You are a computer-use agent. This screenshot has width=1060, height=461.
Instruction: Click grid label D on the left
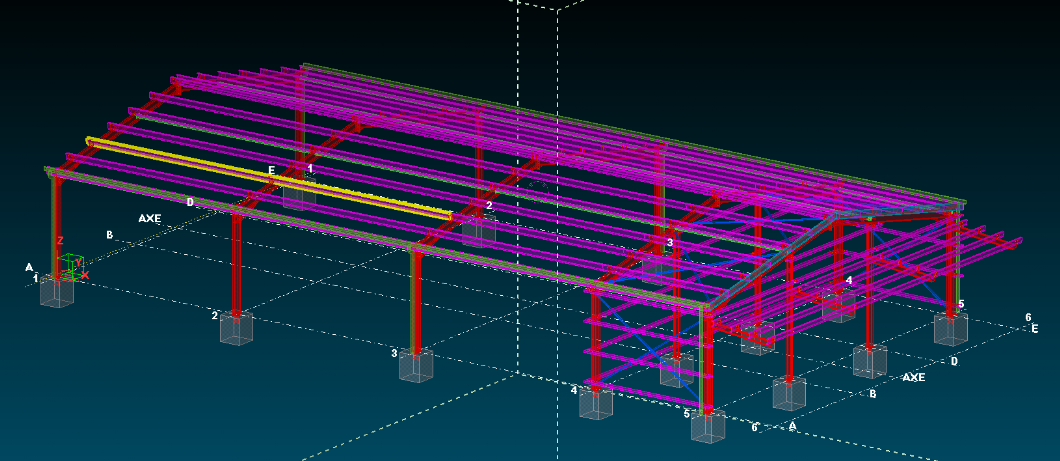point(190,202)
